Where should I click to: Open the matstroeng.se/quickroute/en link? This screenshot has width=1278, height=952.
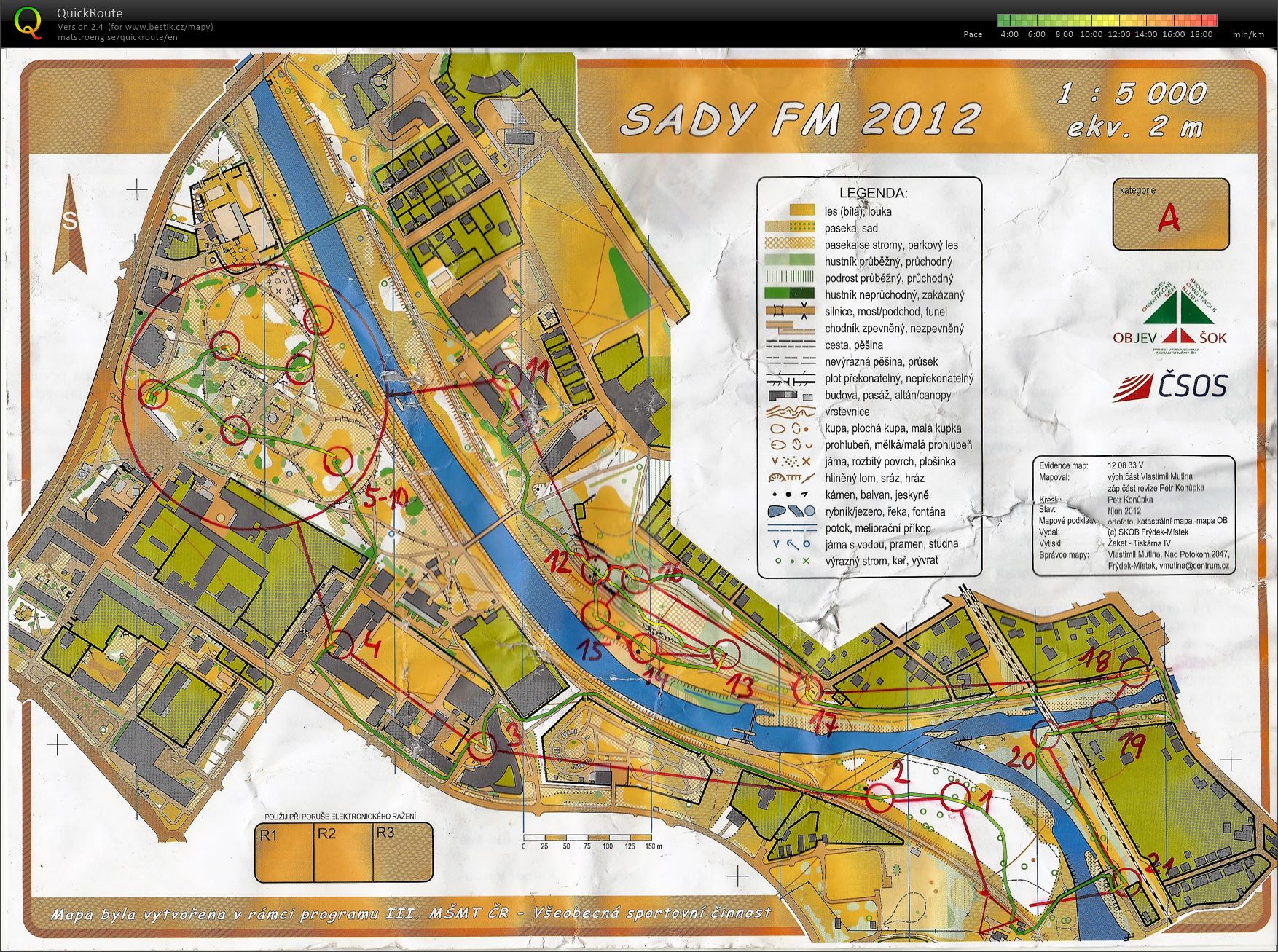click(x=117, y=36)
